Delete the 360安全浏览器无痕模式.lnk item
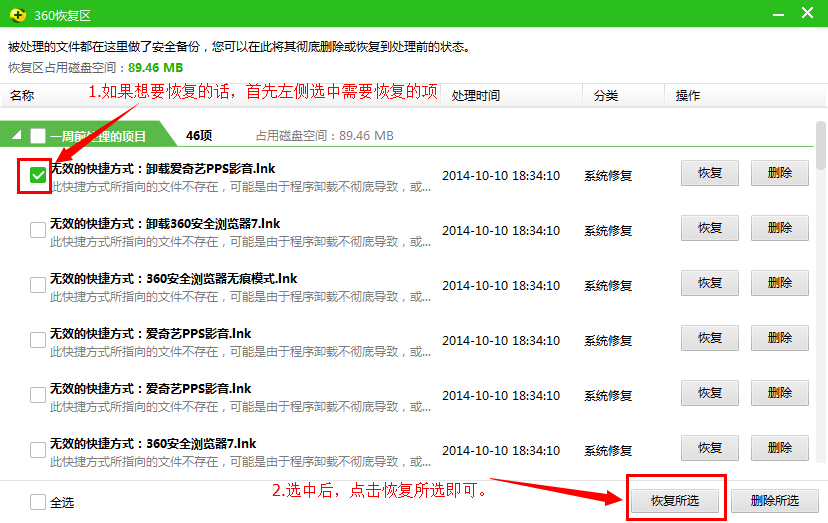828x523 pixels. coord(780,283)
